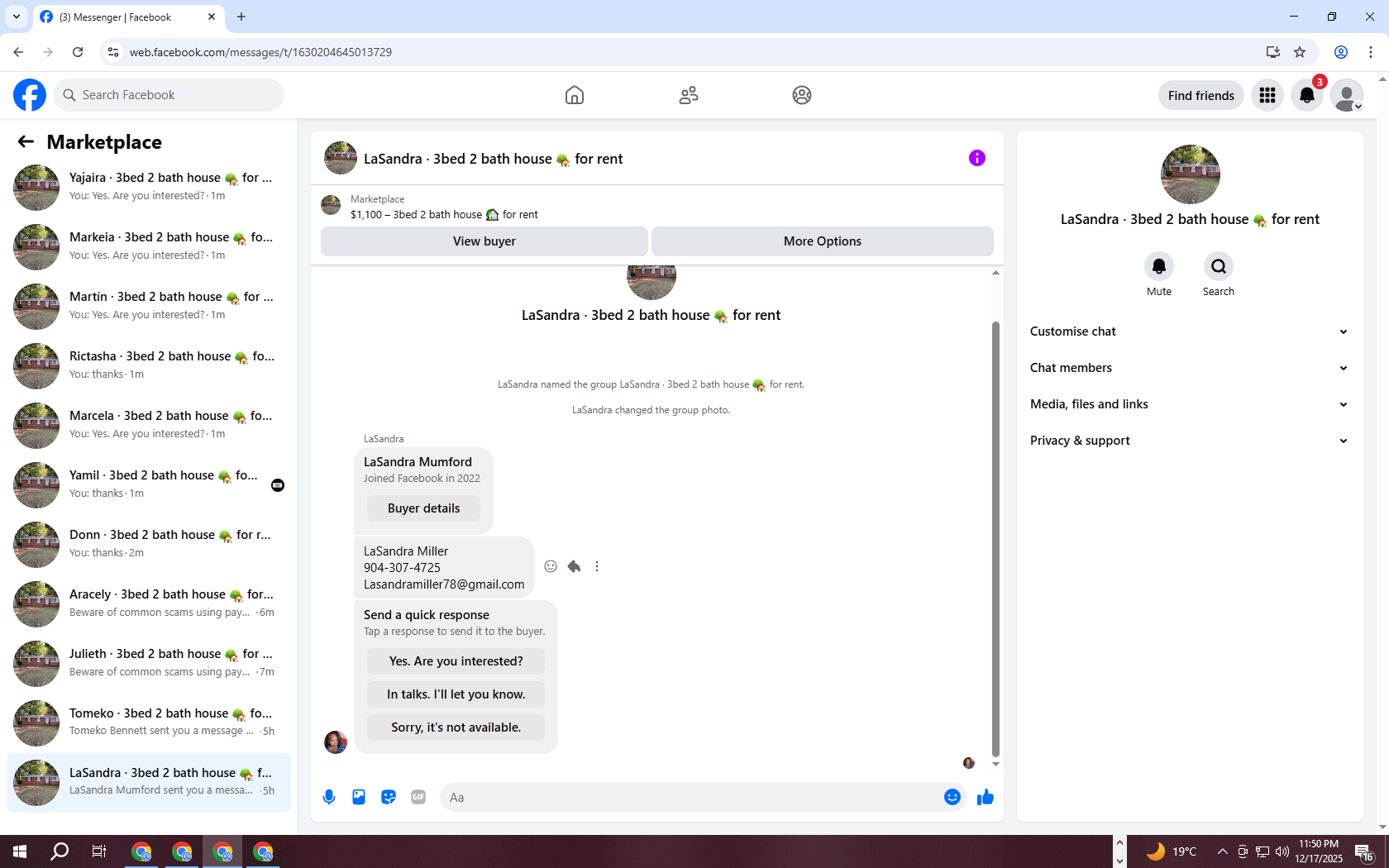Focus the Search Facebook field
This screenshot has width=1389, height=868.
[169, 95]
